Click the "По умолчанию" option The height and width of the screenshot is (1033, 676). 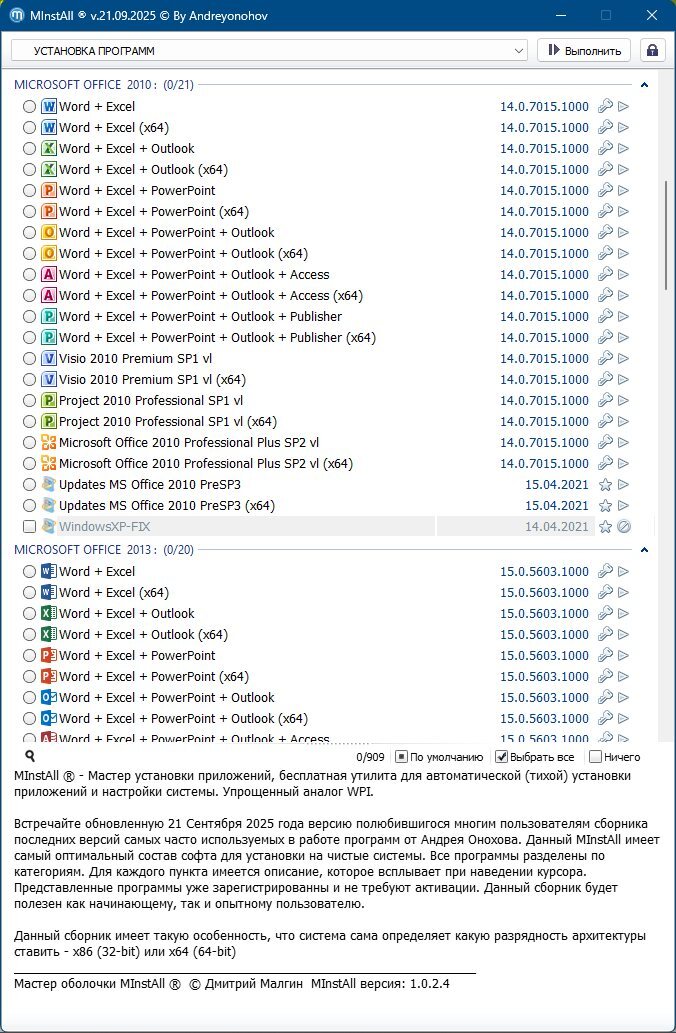click(x=401, y=757)
